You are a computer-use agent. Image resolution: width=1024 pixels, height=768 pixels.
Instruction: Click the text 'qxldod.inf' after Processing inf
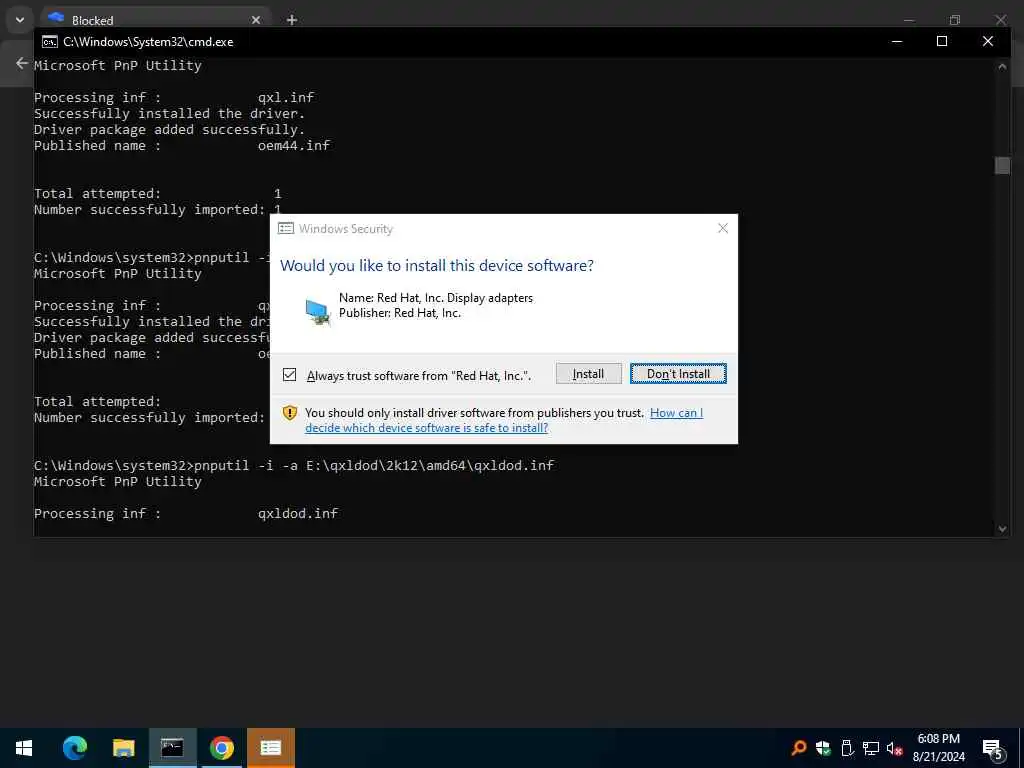[298, 513]
